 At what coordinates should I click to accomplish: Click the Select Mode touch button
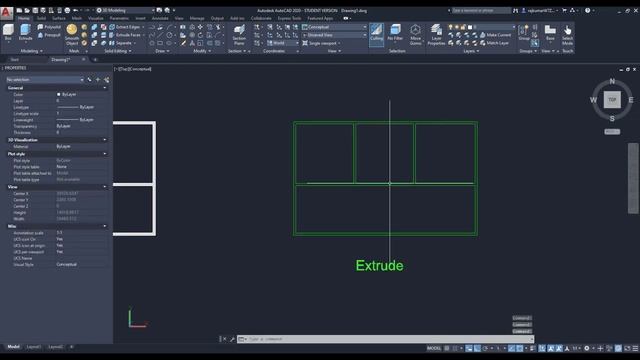click(567, 34)
